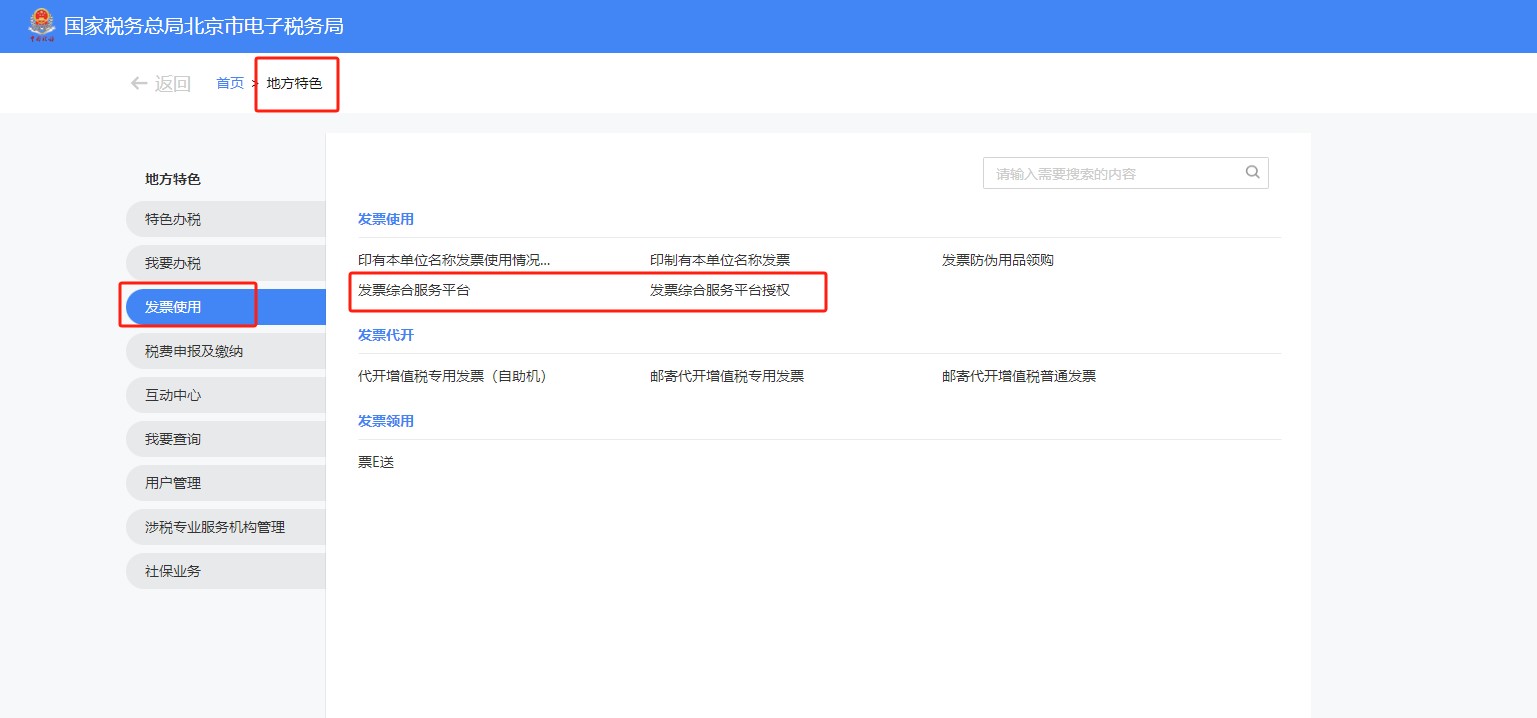The width and height of the screenshot is (1537, 718).
Task: Type in the search content field
Action: [x=1112, y=173]
